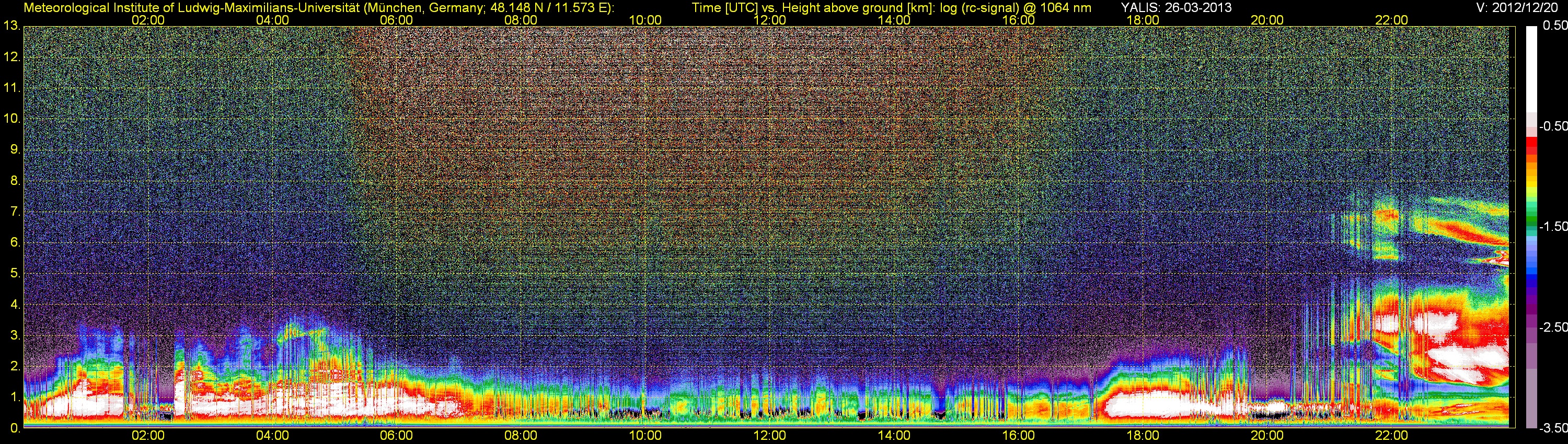
Task: Click the 5 km height axis label
Action: (15, 274)
